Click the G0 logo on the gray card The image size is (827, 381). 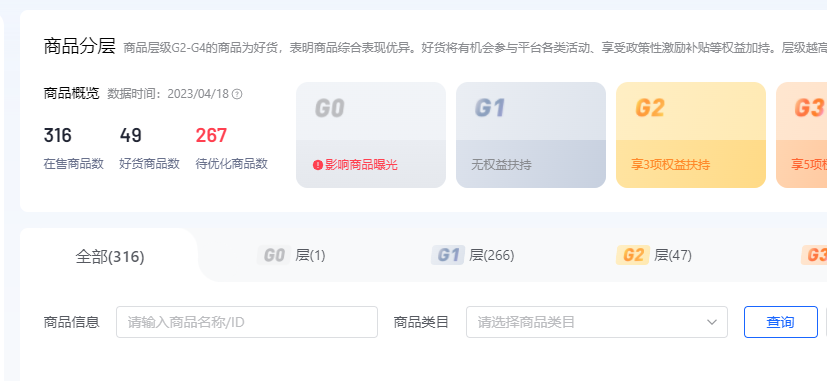coord(330,109)
